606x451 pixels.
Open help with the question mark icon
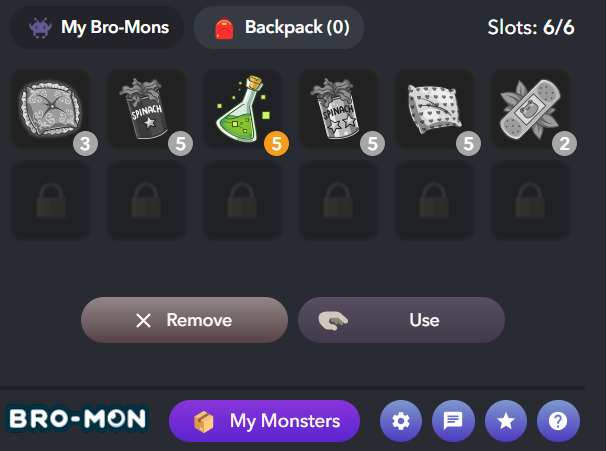click(558, 421)
